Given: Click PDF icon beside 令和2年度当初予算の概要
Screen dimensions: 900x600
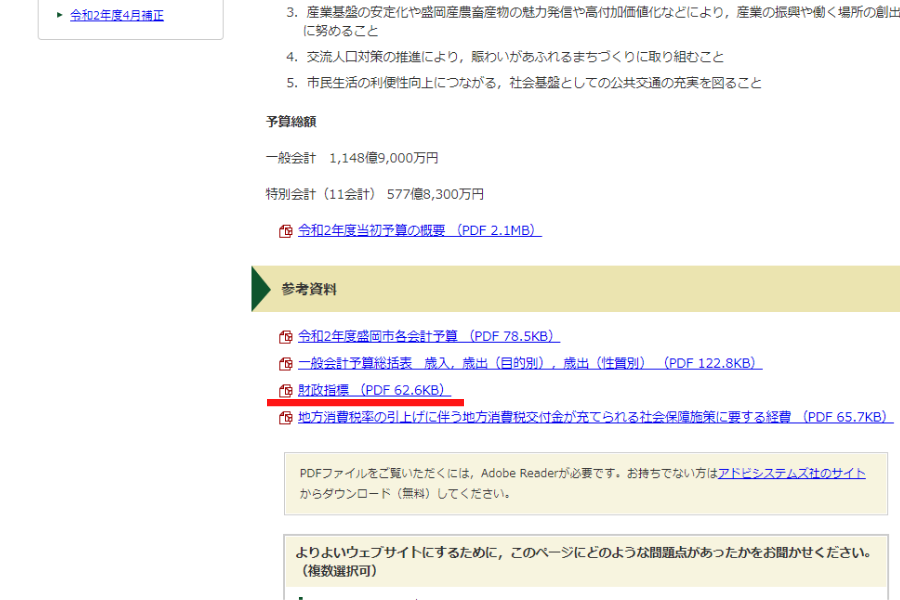Looking at the screenshot, I should click(286, 231).
